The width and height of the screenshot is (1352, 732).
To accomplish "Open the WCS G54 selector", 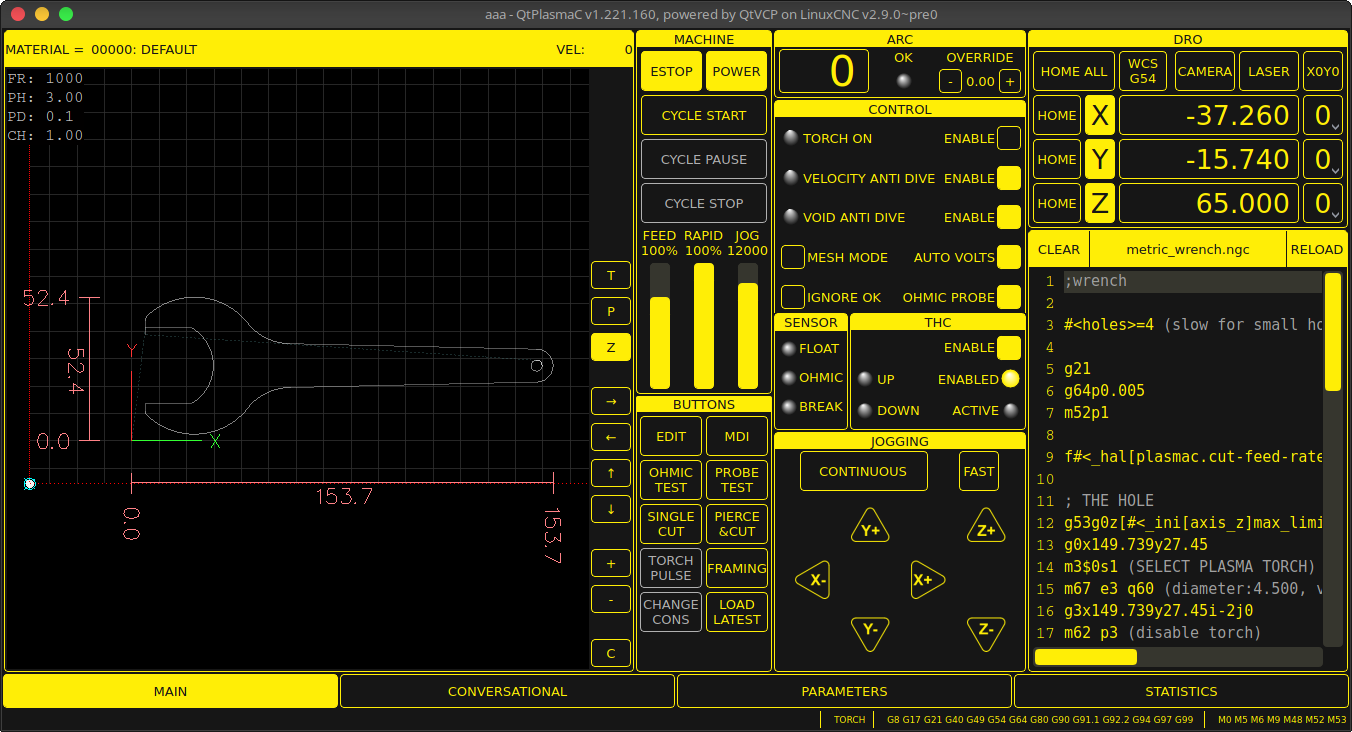I will [1143, 72].
